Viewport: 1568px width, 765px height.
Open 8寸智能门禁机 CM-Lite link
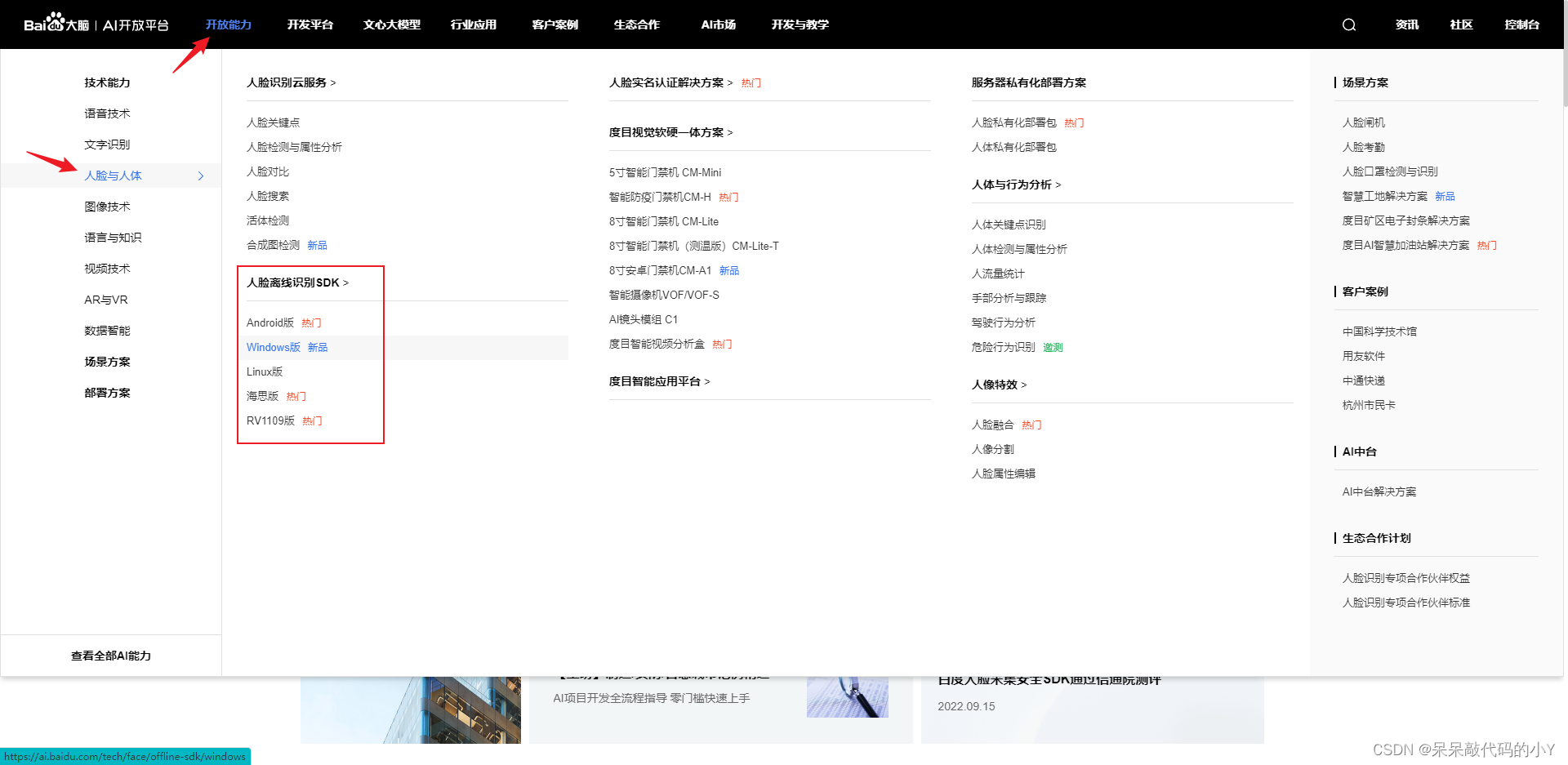coord(664,221)
